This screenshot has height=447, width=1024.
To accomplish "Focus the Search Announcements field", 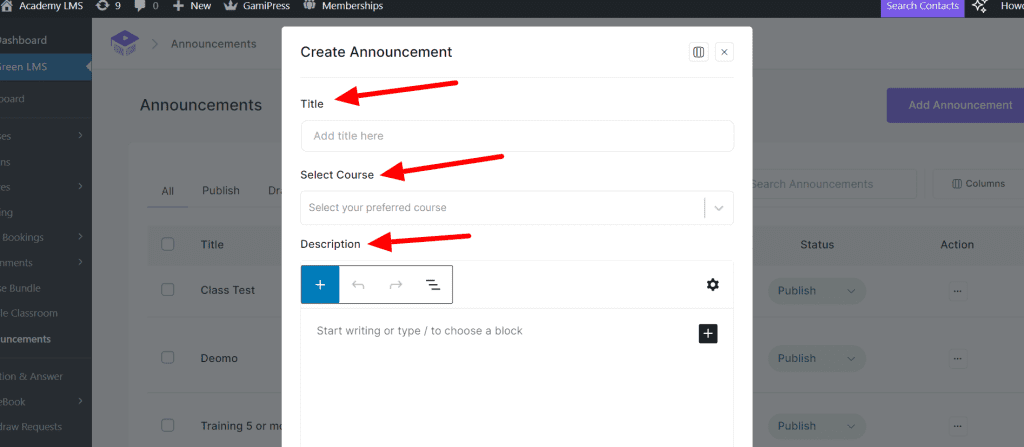I will click(x=833, y=184).
